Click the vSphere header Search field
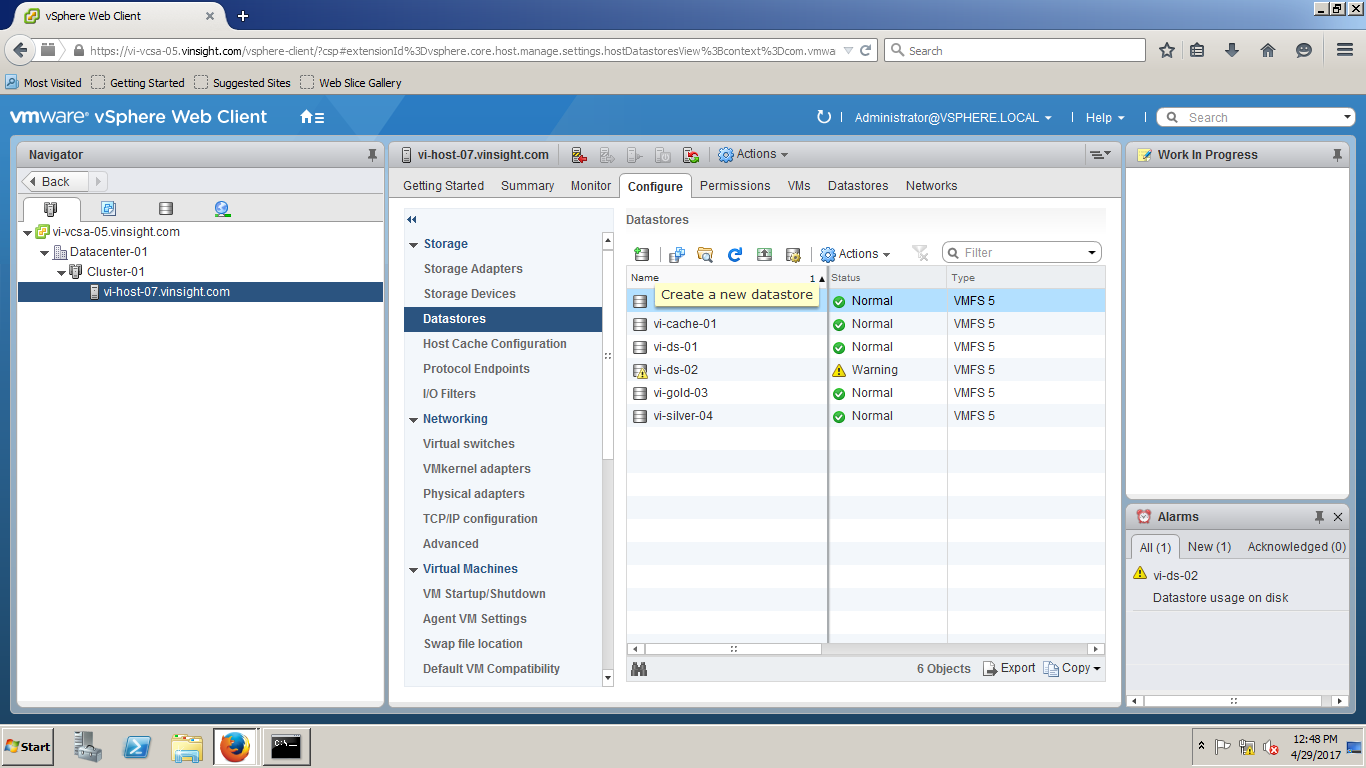 [x=1256, y=118]
